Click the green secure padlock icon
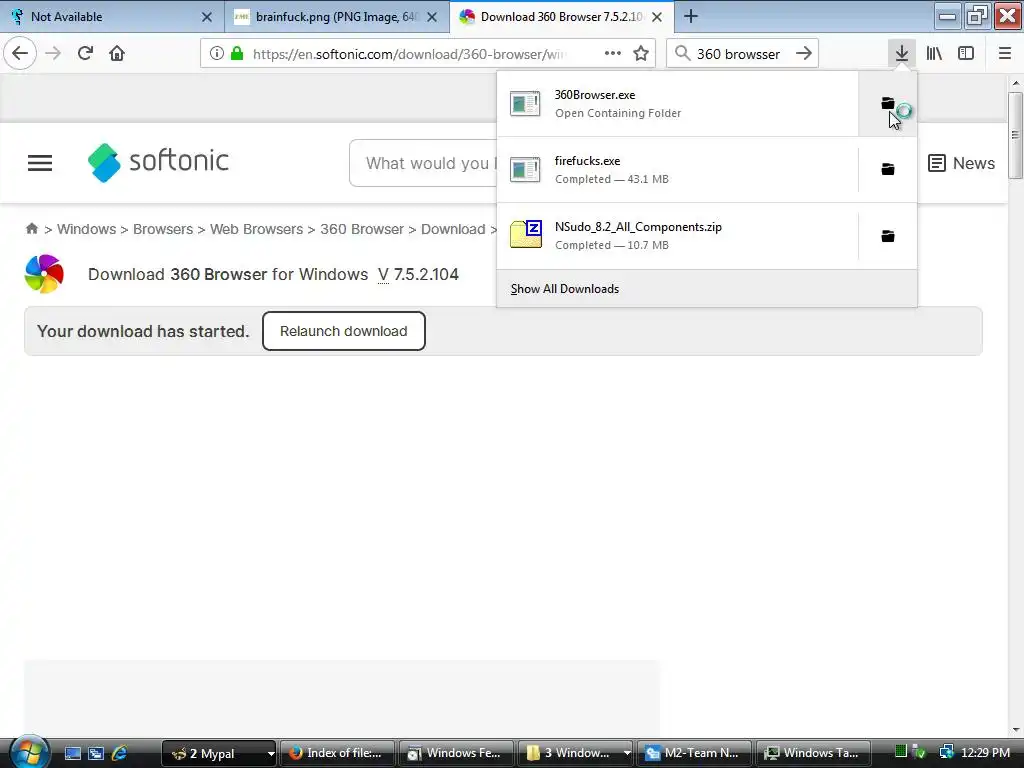1024x768 pixels. [237, 54]
